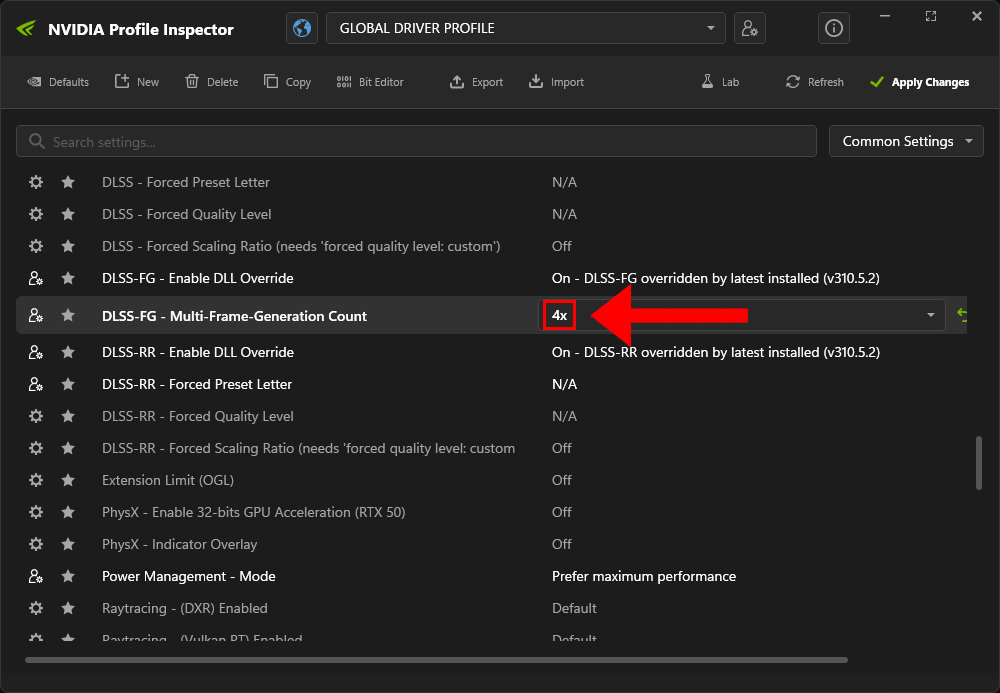Open the profile user settings icon
The width and height of the screenshot is (1000, 693).
click(749, 28)
